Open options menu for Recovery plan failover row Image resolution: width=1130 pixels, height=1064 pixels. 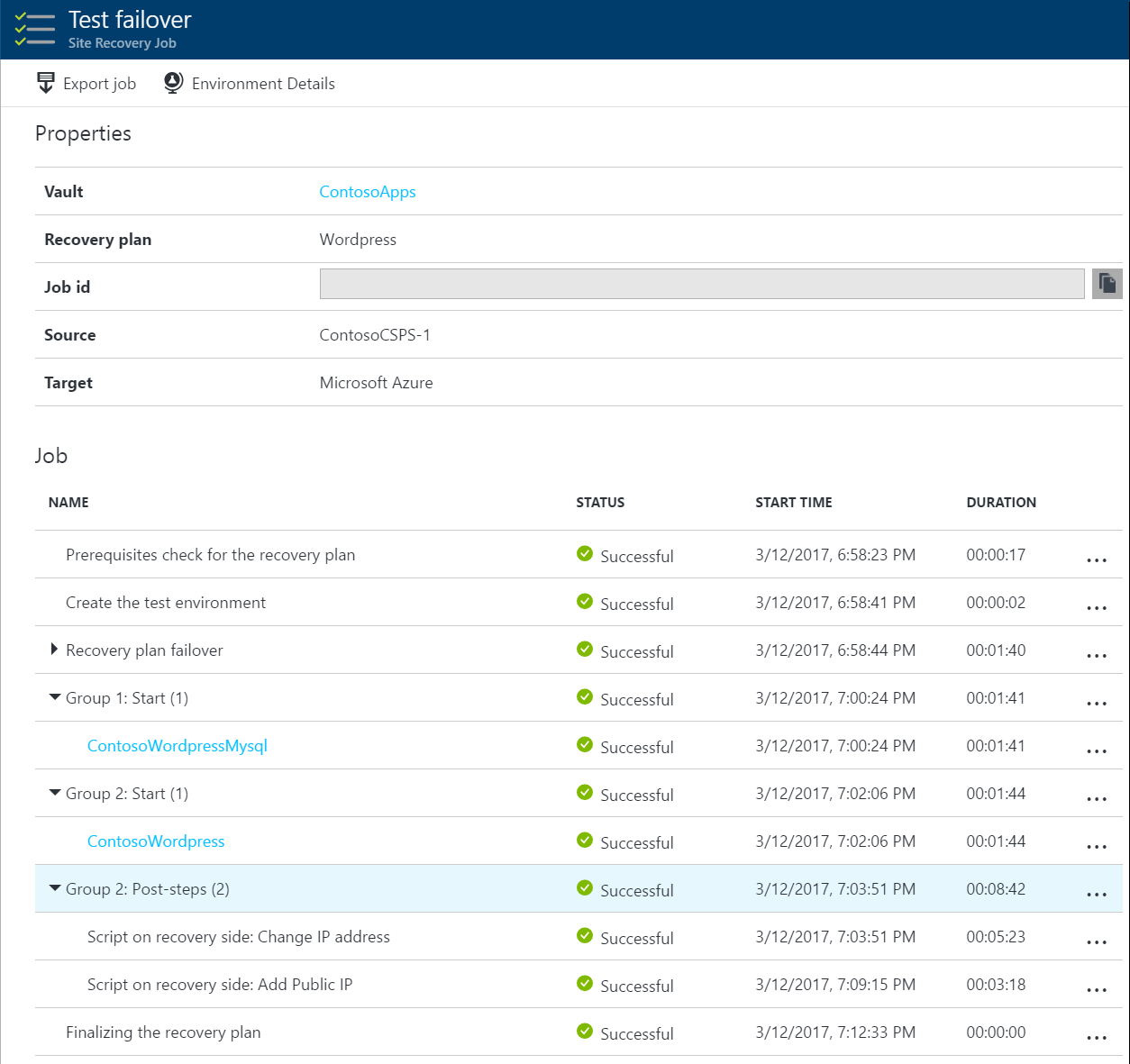pyautogui.click(x=1097, y=655)
